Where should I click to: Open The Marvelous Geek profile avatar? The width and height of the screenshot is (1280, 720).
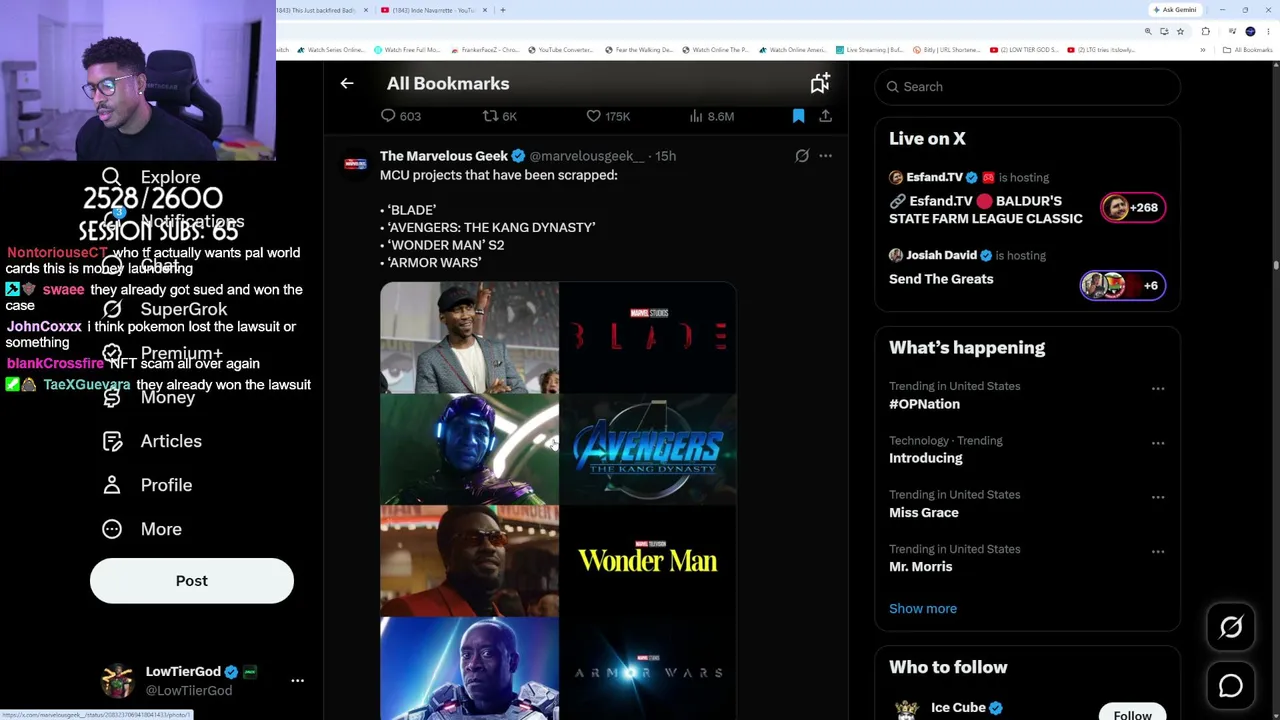coord(355,163)
